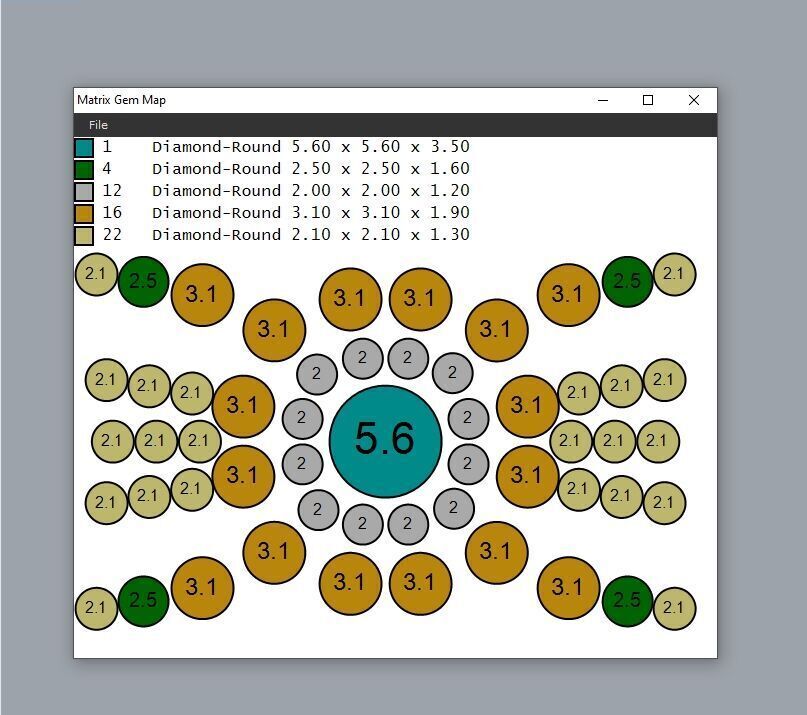The image size is (807, 715).
Task: Select the green 2.5 gem at top left
Action: (144, 282)
